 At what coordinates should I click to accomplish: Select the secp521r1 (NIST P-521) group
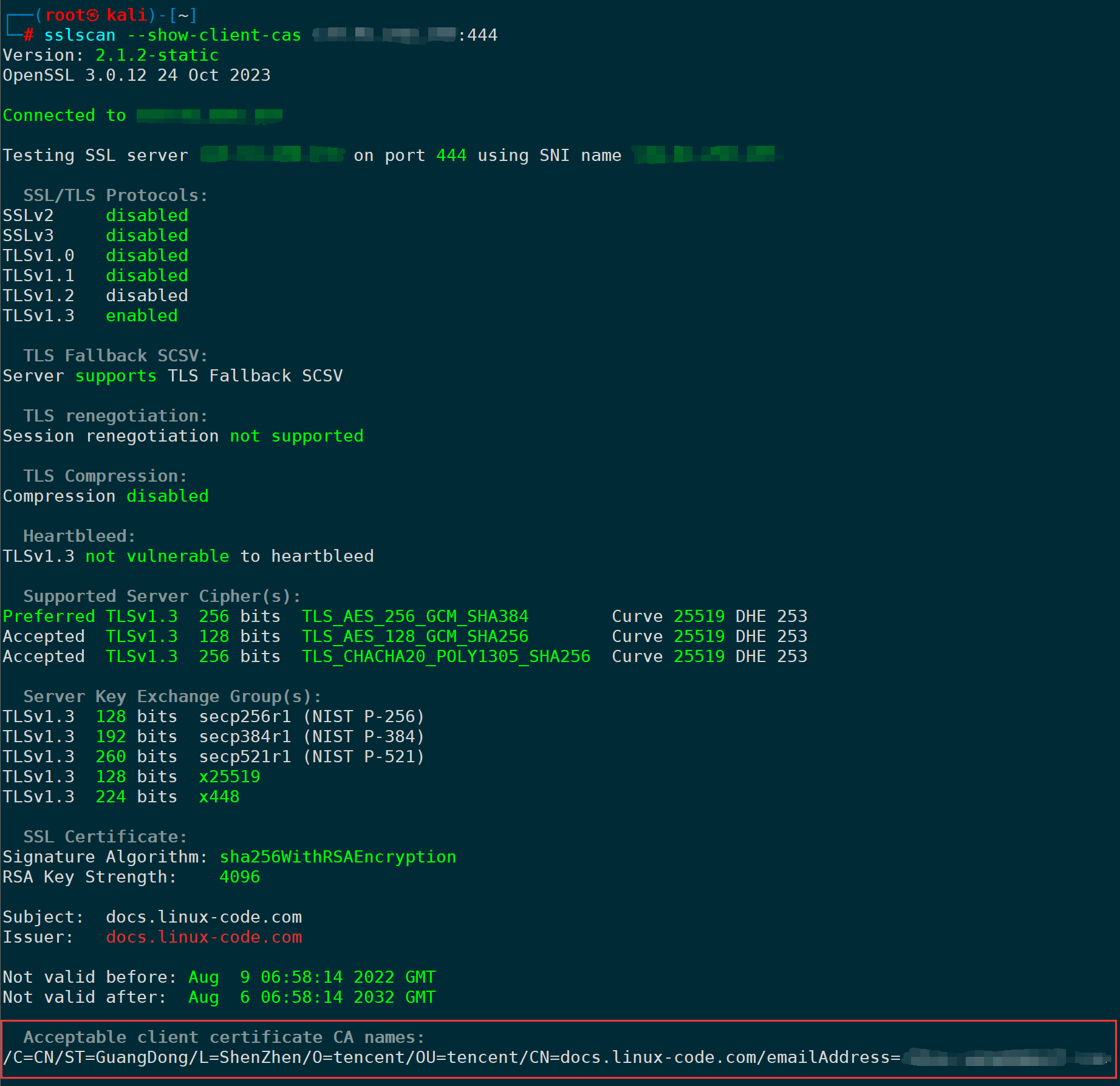(312, 757)
